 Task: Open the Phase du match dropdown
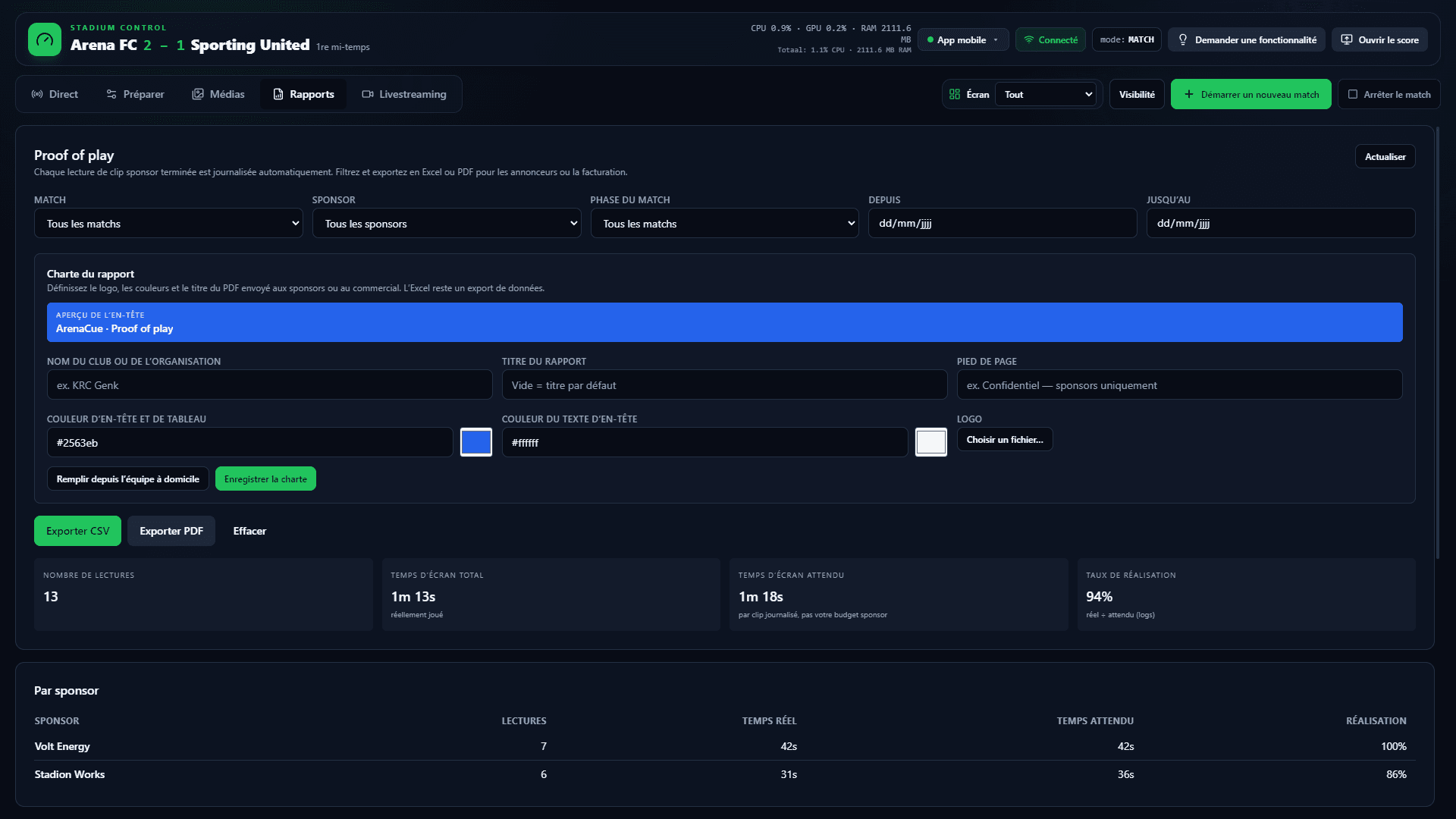pyautogui.click(x=725, y=223)
